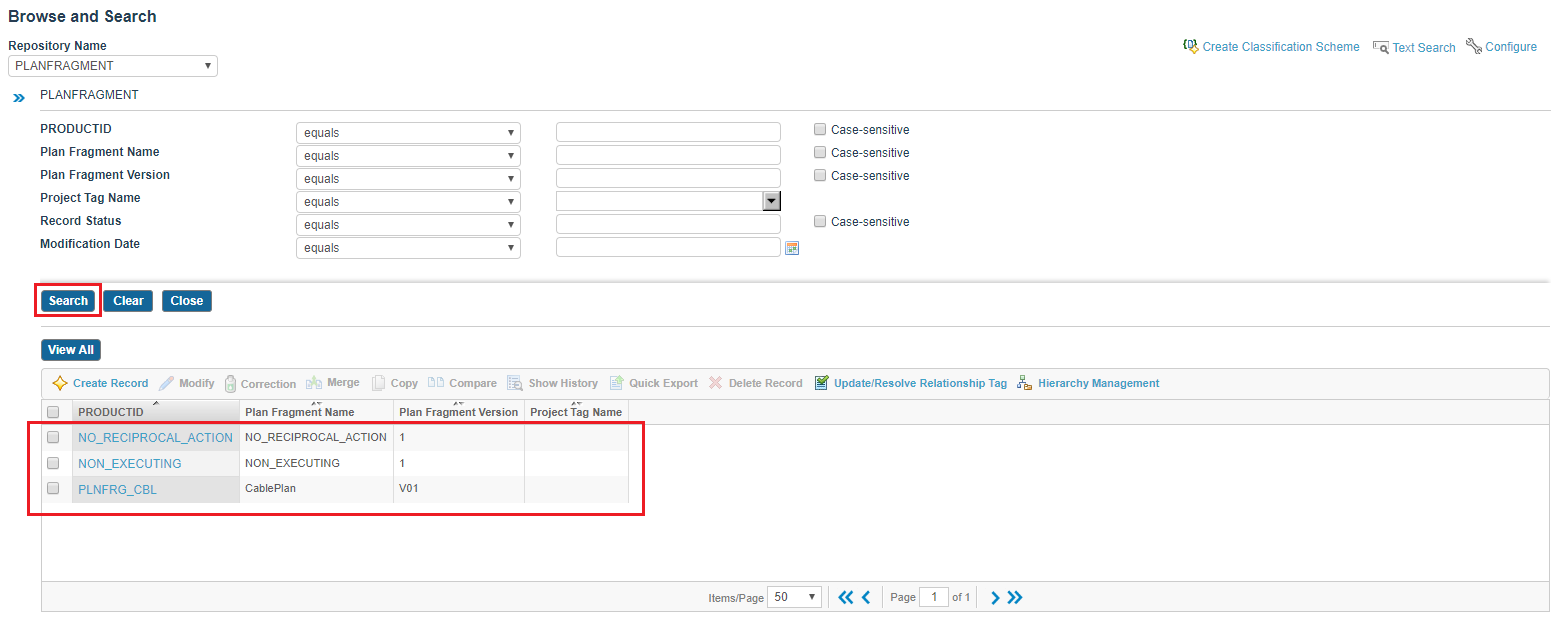
Task: Sort by Plan Fragment Version column header
Action: pos(459,412)
